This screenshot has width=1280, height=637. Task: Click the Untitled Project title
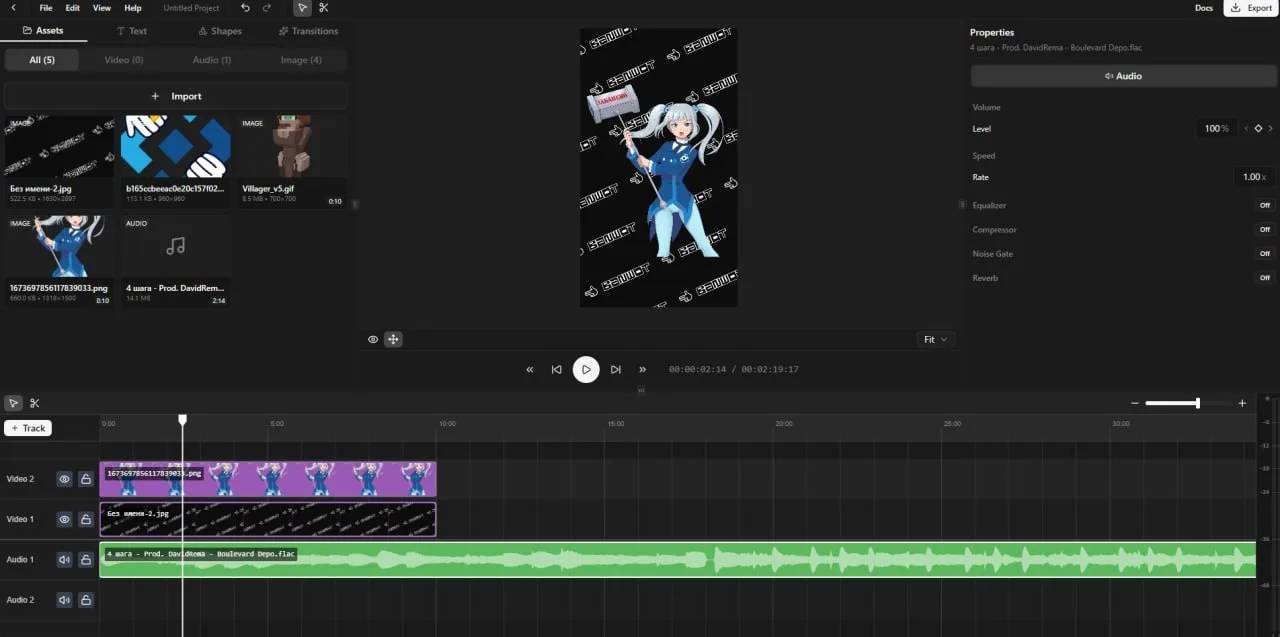(x=191, y=8)
